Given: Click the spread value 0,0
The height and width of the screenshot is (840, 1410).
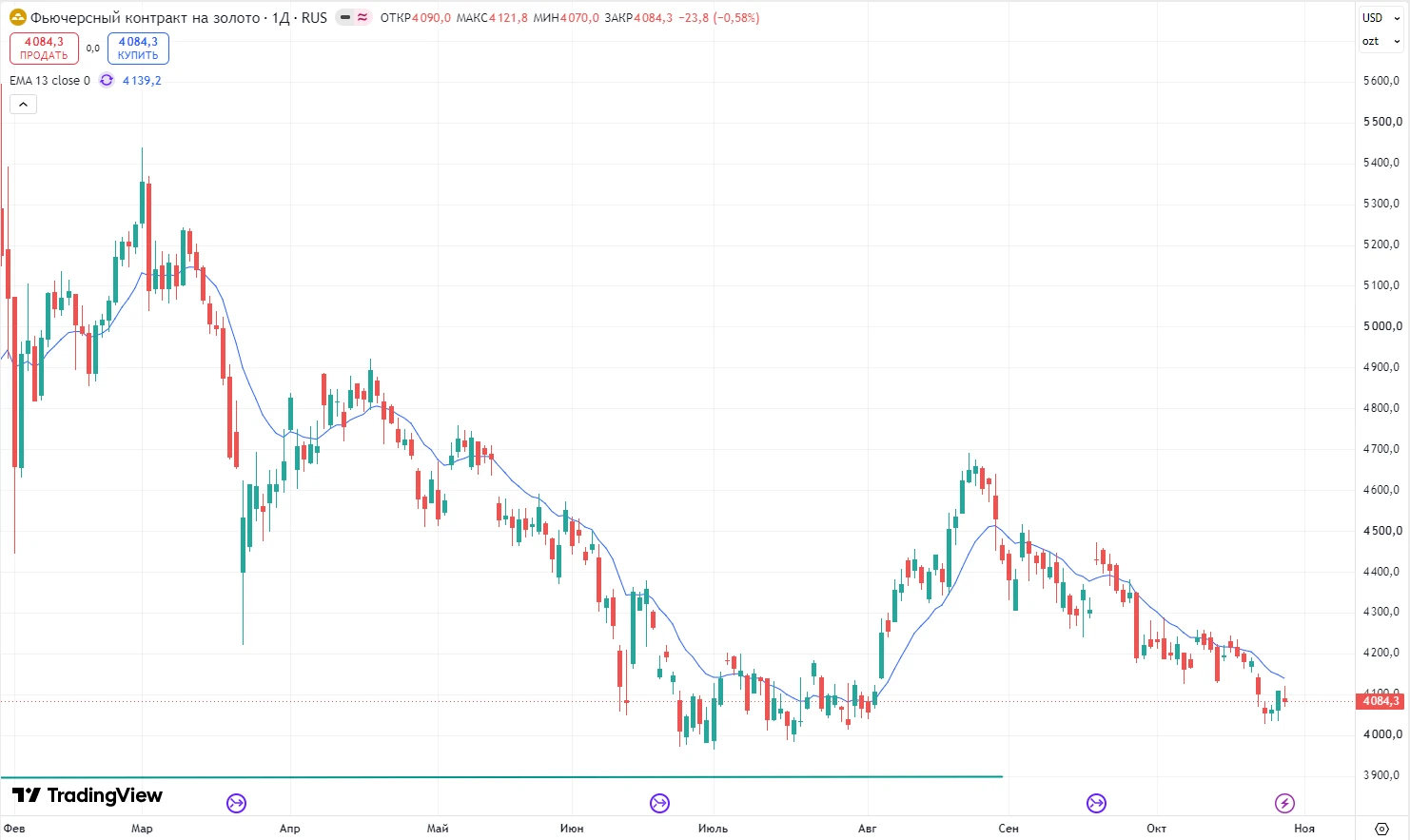Looking at the screenshot, I should [92, 49].
